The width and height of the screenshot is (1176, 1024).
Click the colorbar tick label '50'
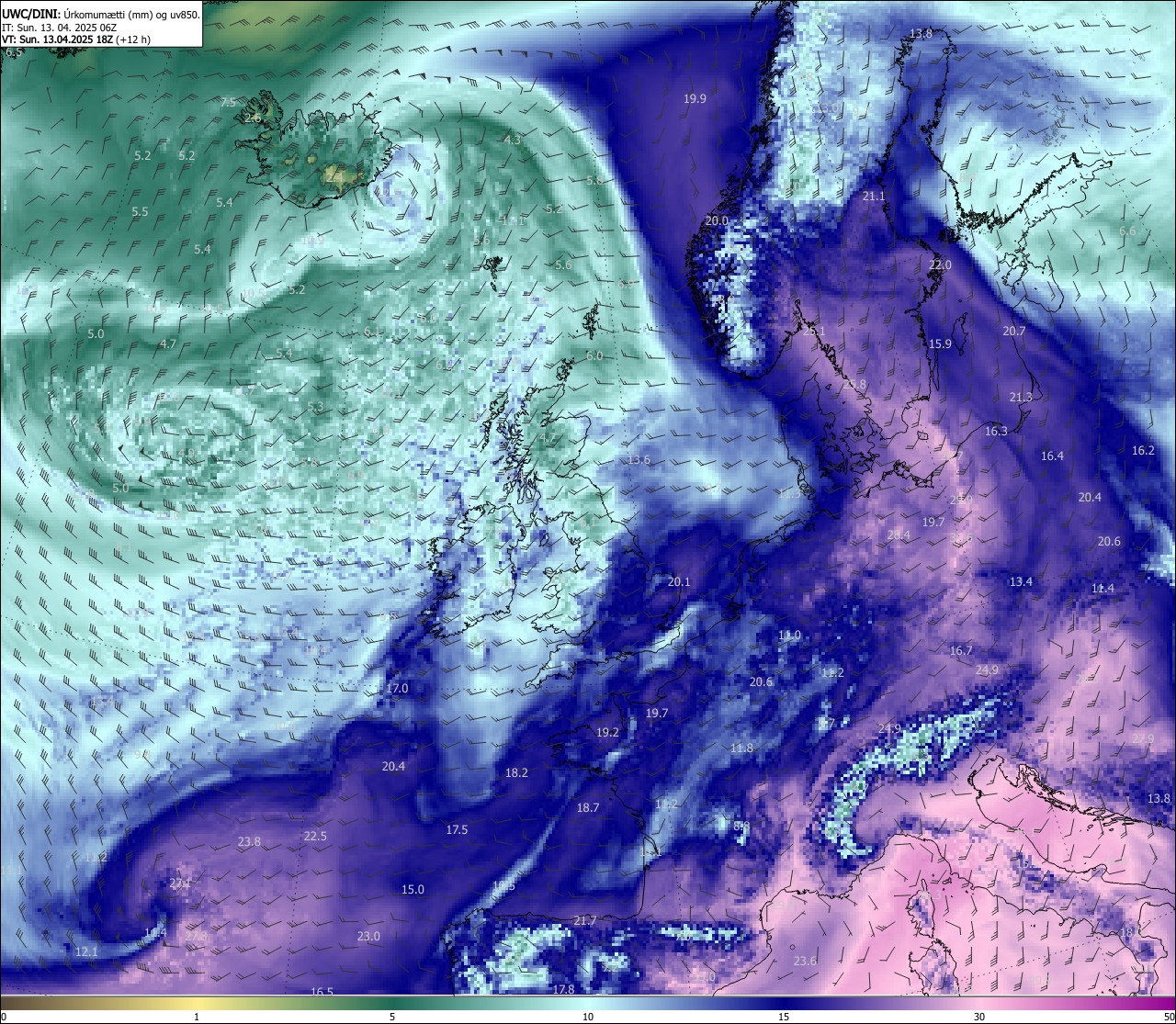click(1169, 1017)
